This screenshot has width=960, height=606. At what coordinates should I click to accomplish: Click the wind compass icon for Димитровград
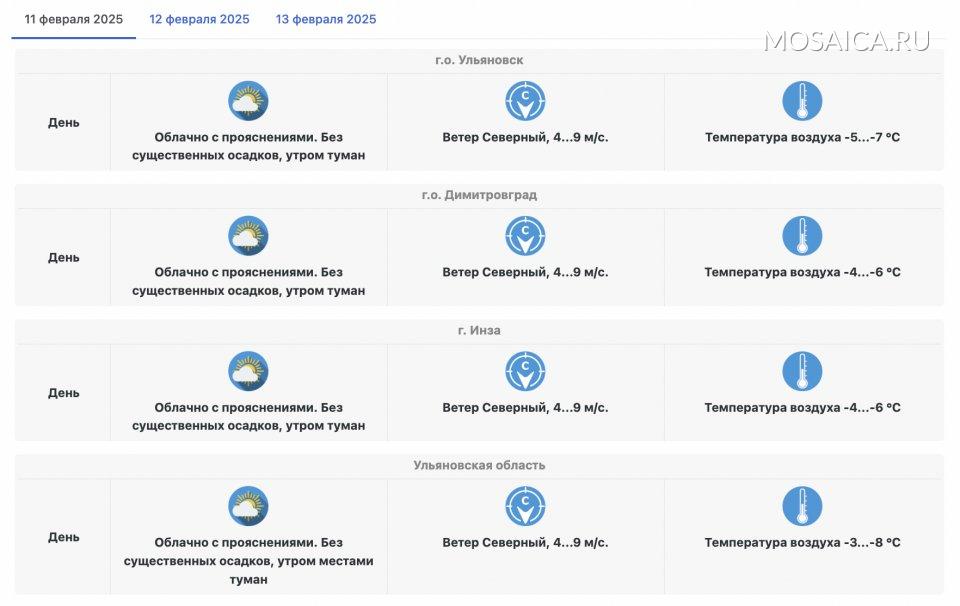coord(525,236)
